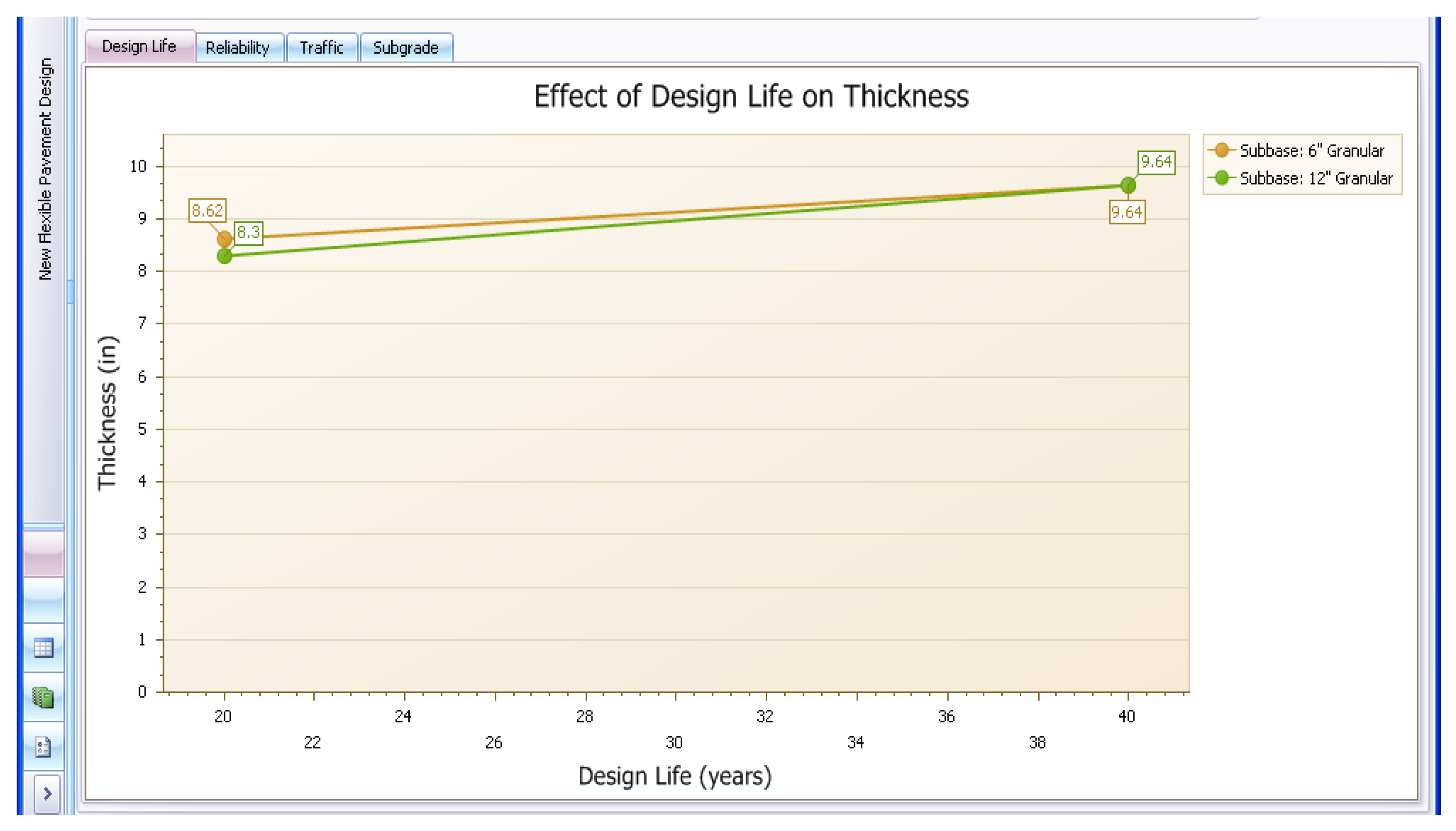
Task: Click the green 9.64 data label
Action: coord(1156,162)
